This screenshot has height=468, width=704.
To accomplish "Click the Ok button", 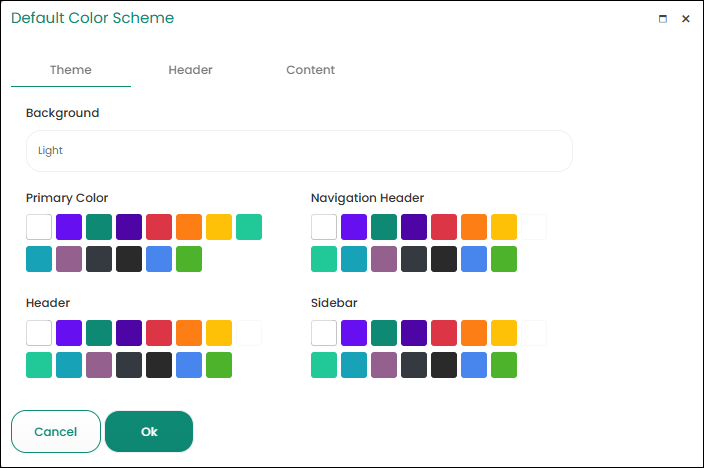I will (149, 432).
